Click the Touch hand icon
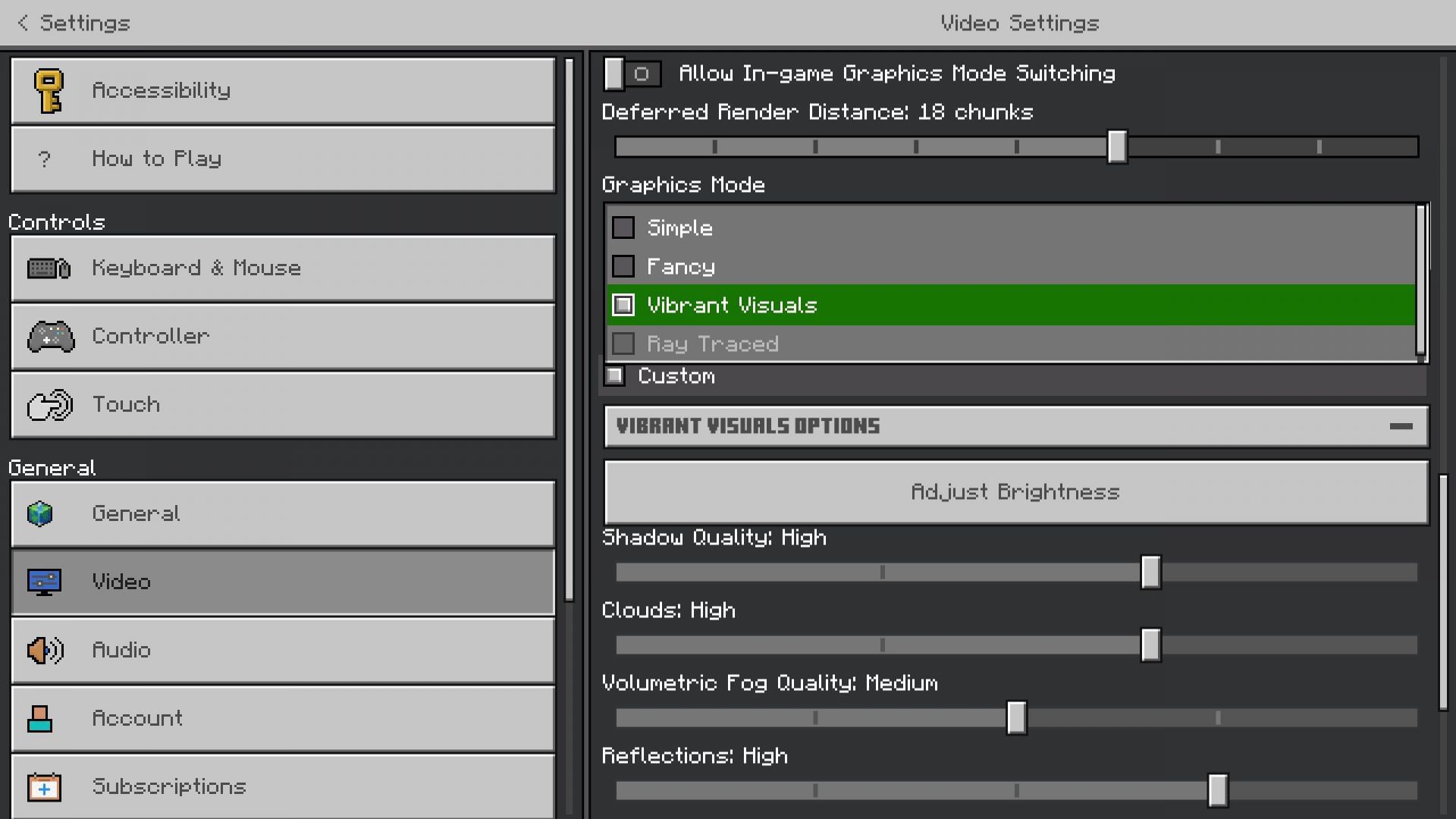1456x819 pixels. 50,405
